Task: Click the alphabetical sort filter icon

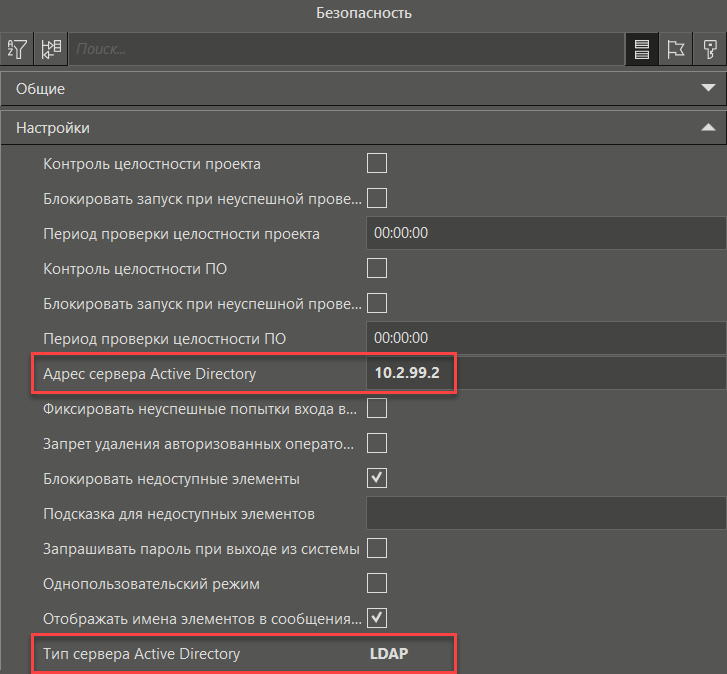Action: pos(17,48)
